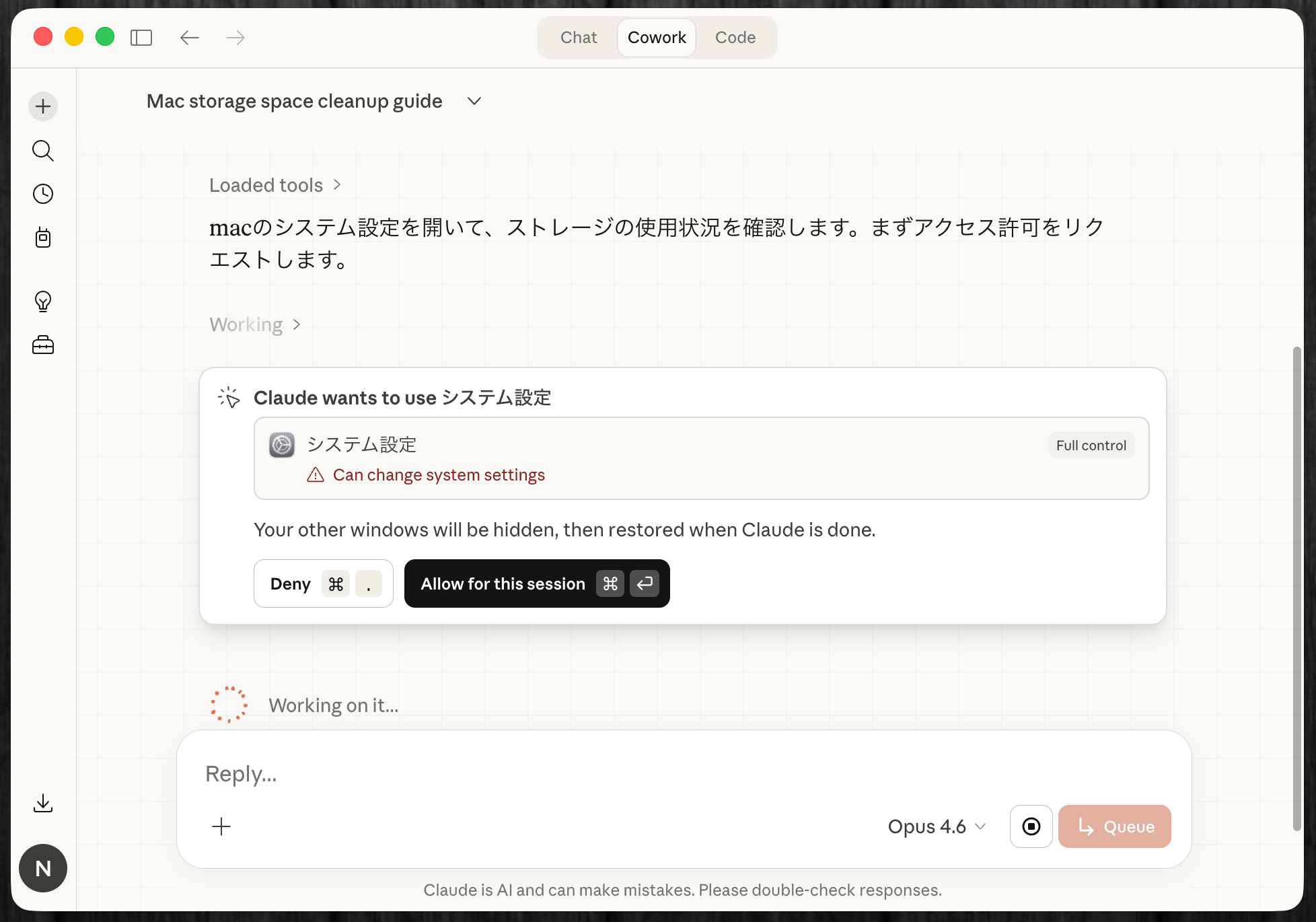Click the download icon near the bottom sidebar
Viewport: 1316px width, 922px height.
tap(42, 803)
